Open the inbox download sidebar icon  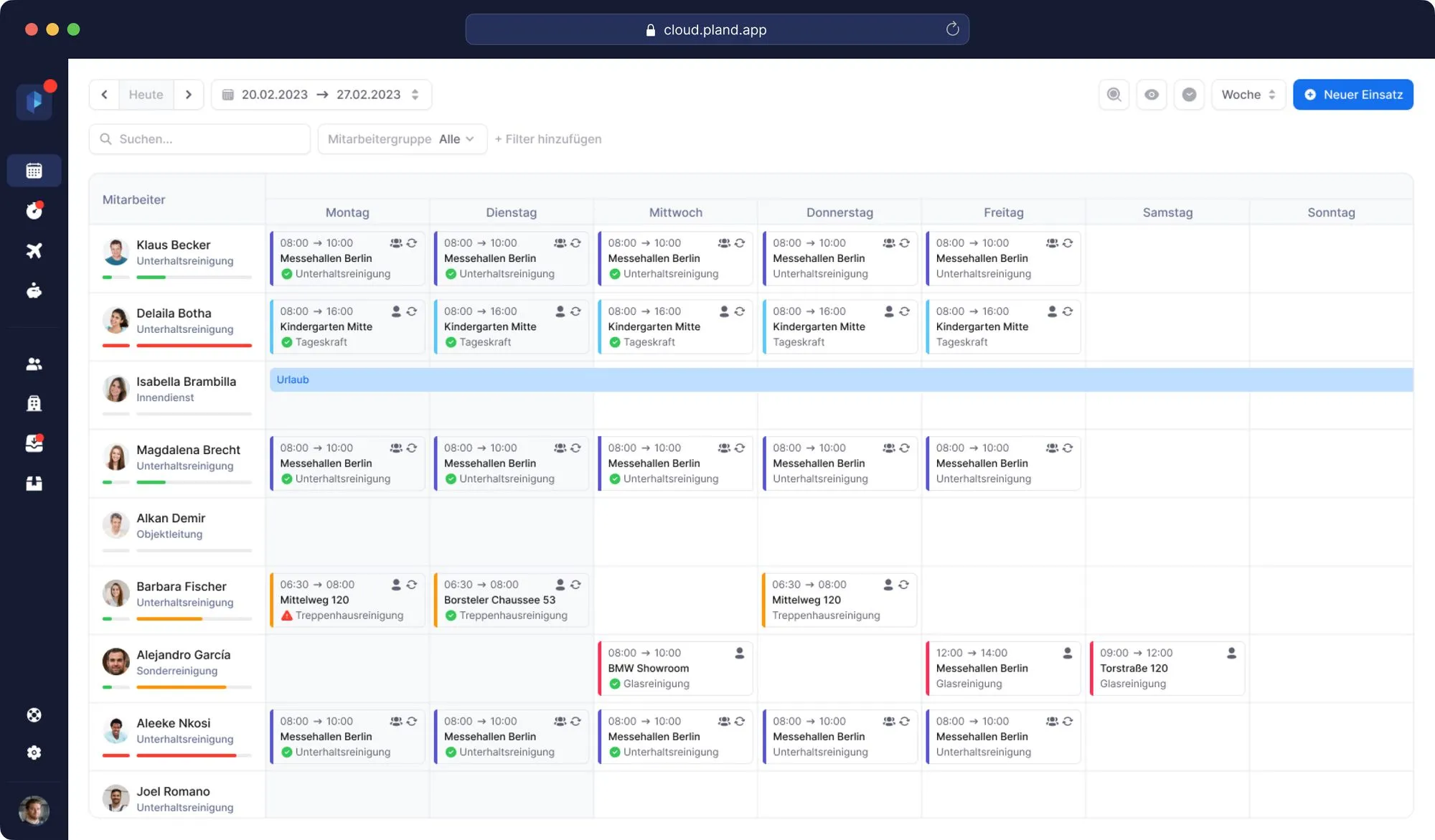click(34, 443)
